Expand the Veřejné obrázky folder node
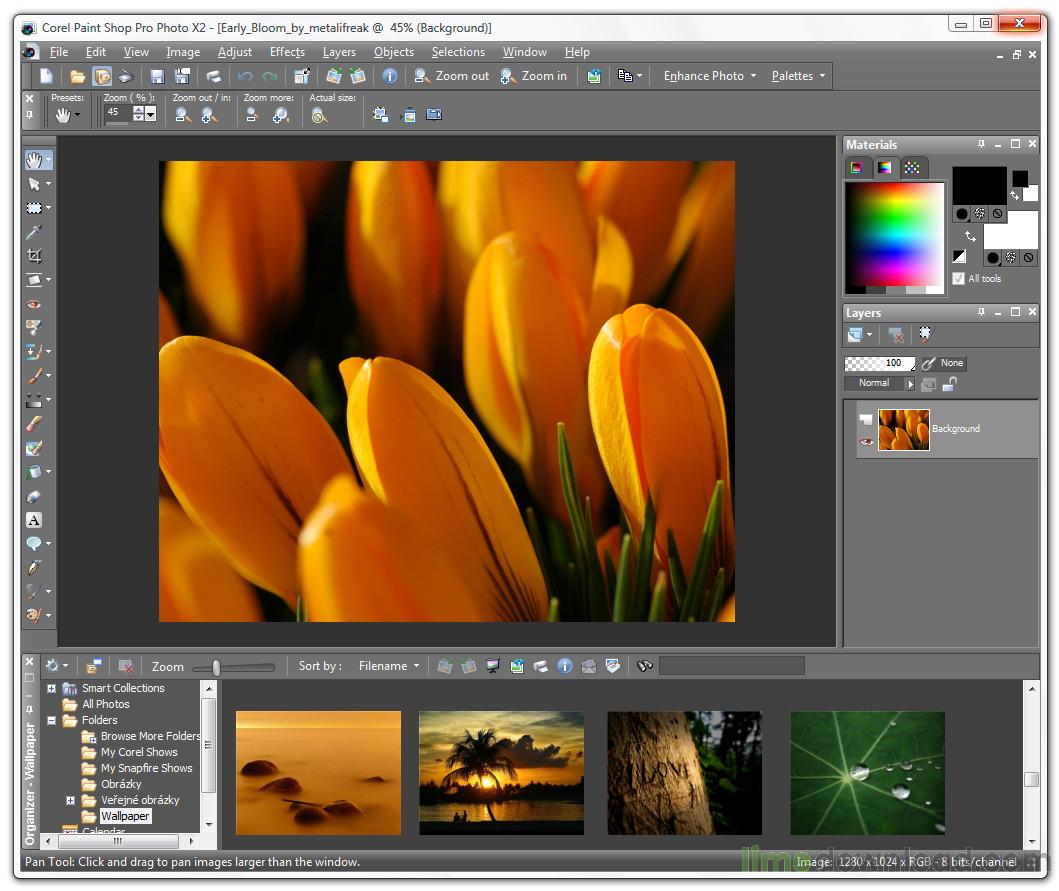1059x891 pixels. (70, 800)
